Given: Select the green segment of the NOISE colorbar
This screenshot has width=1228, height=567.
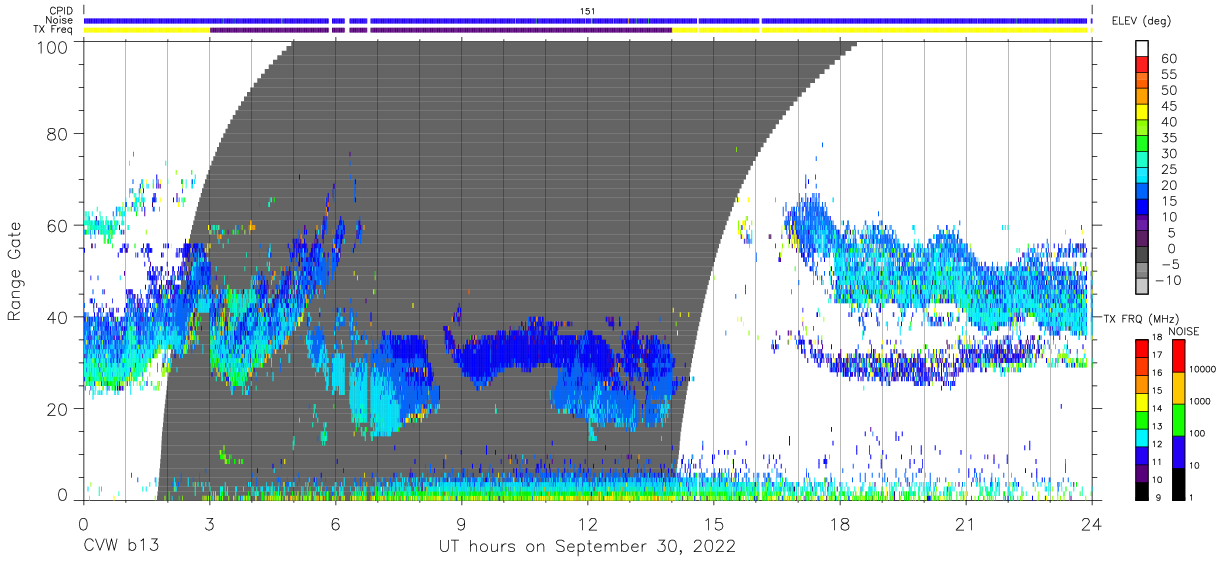Looking at the screenshot, I should click(x=1179, y=419).
